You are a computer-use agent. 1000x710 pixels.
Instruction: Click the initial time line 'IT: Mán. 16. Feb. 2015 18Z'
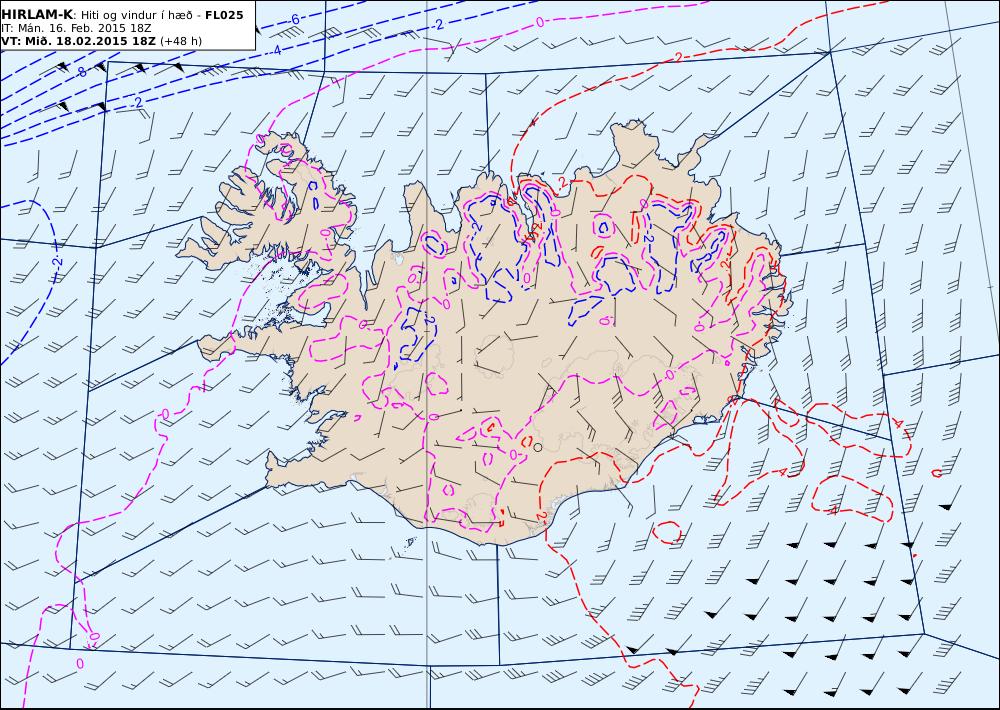pos(76,28)
